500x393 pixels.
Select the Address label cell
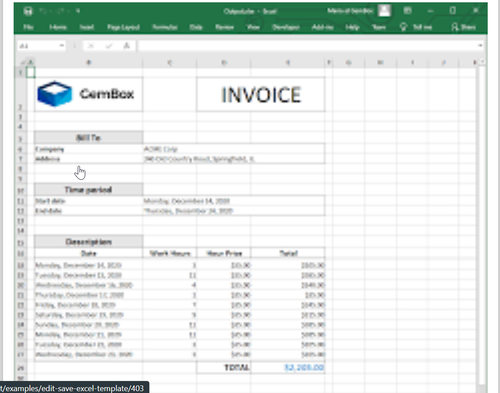pyautogui.click(x=89, y=159)
